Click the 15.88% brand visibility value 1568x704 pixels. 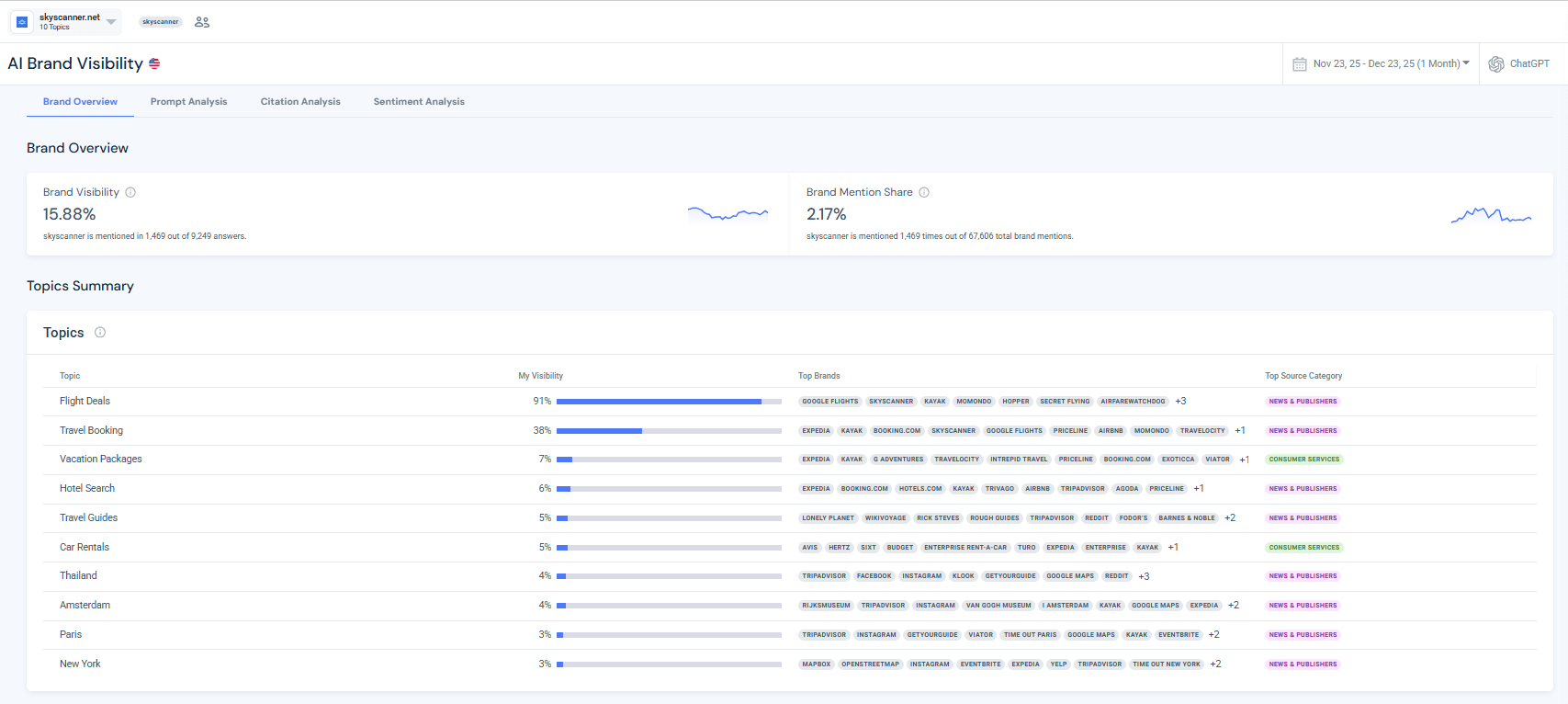70,214
